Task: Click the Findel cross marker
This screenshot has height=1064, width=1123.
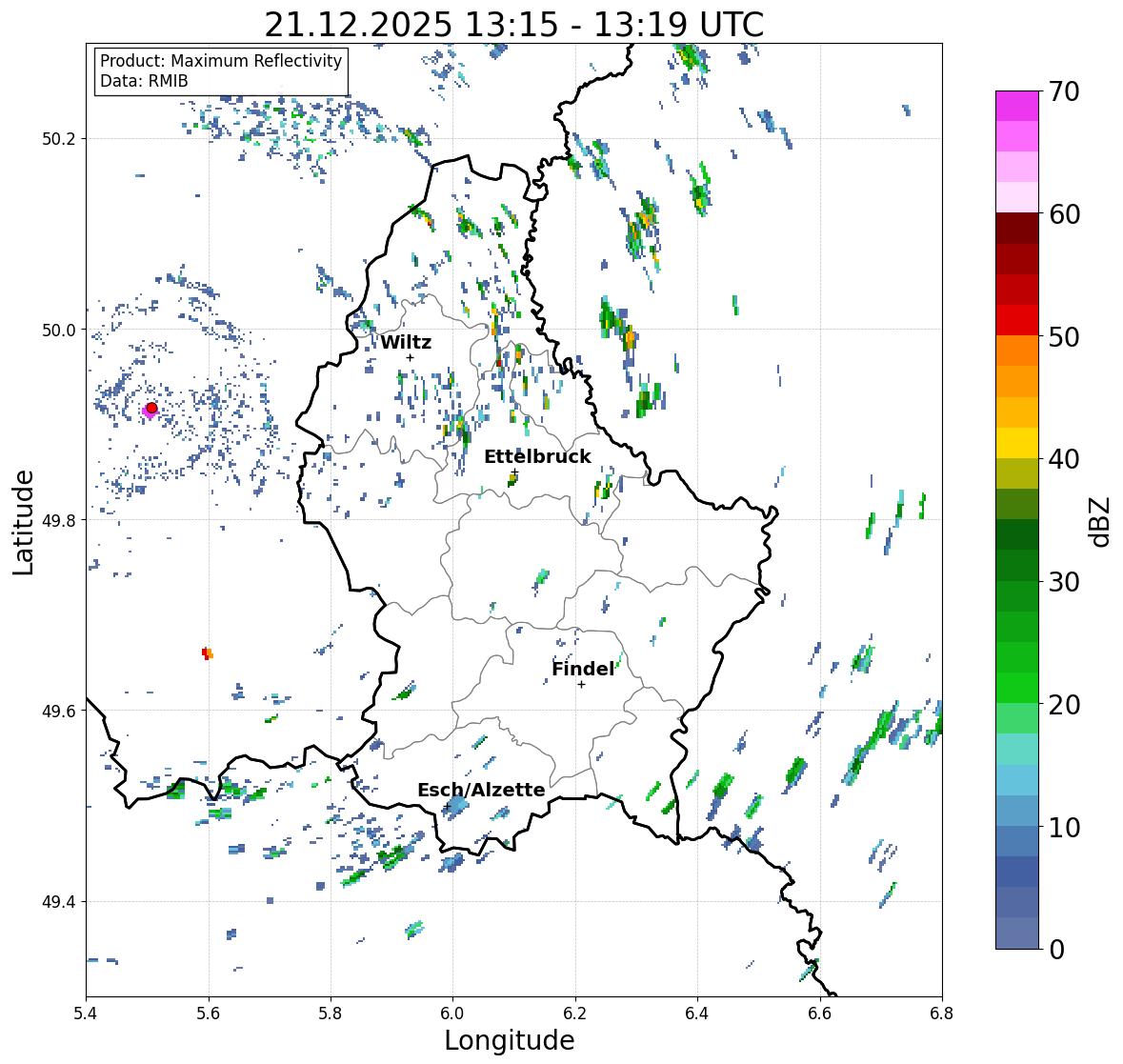Action: point(582,685)
